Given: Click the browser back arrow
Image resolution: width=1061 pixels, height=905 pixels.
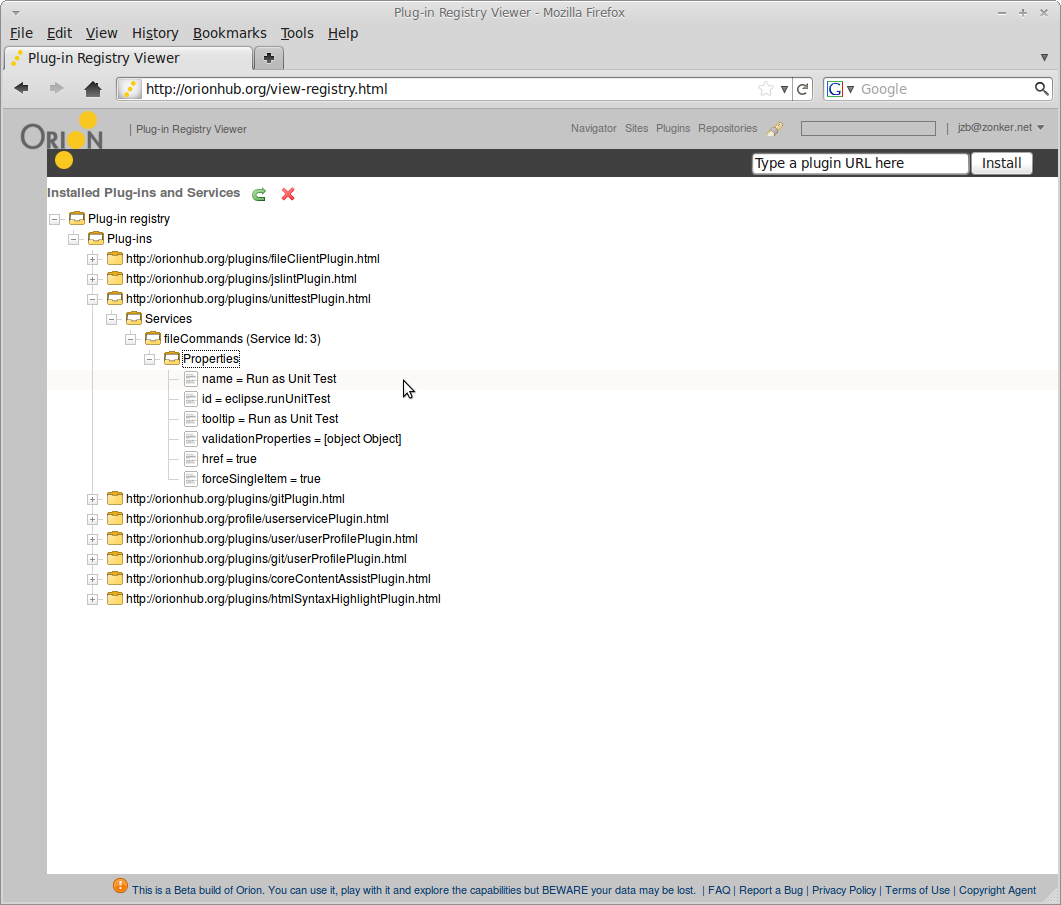Looking at the screenshot, I should pyautogui.click(x=22, y=89).
